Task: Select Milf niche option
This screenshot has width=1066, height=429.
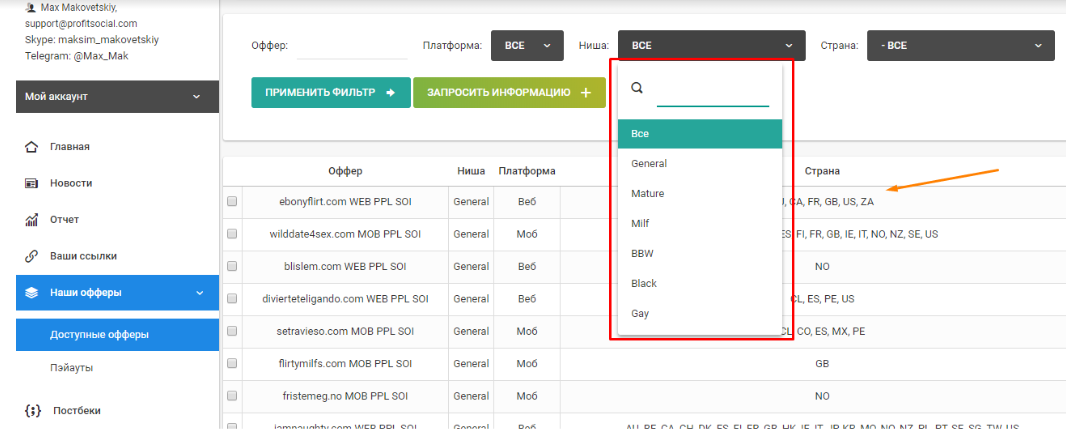Action: tap(700, 224)
